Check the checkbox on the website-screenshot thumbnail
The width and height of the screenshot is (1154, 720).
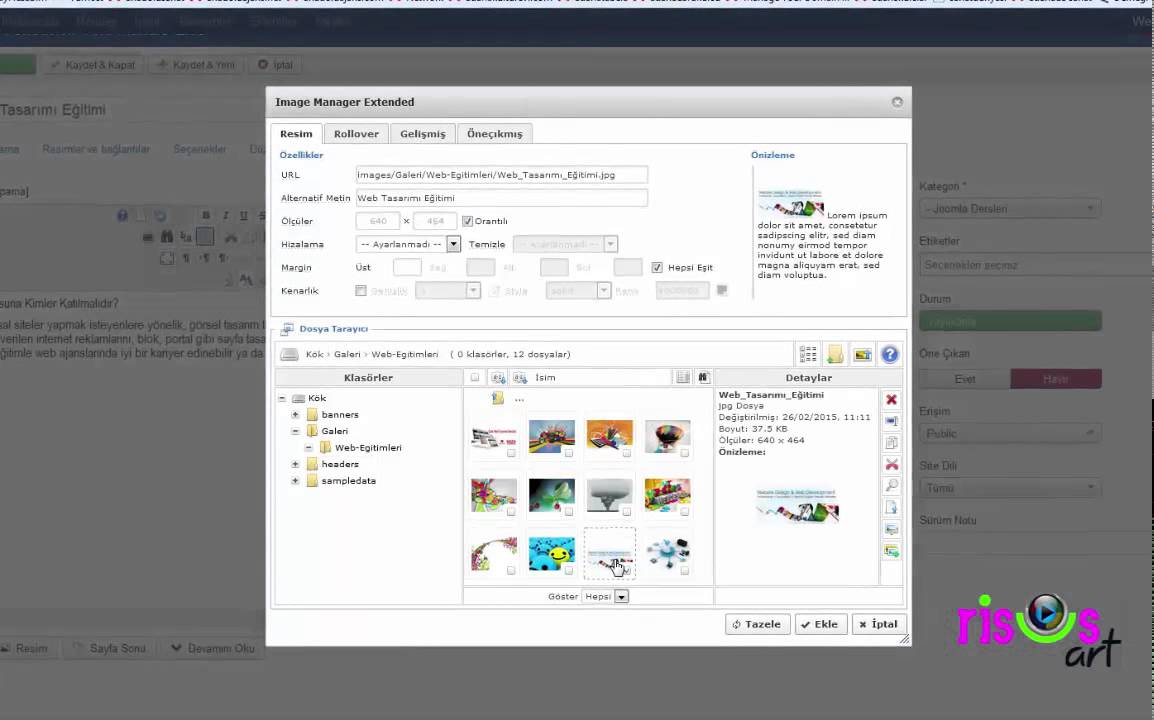click(x=511, y=453)
